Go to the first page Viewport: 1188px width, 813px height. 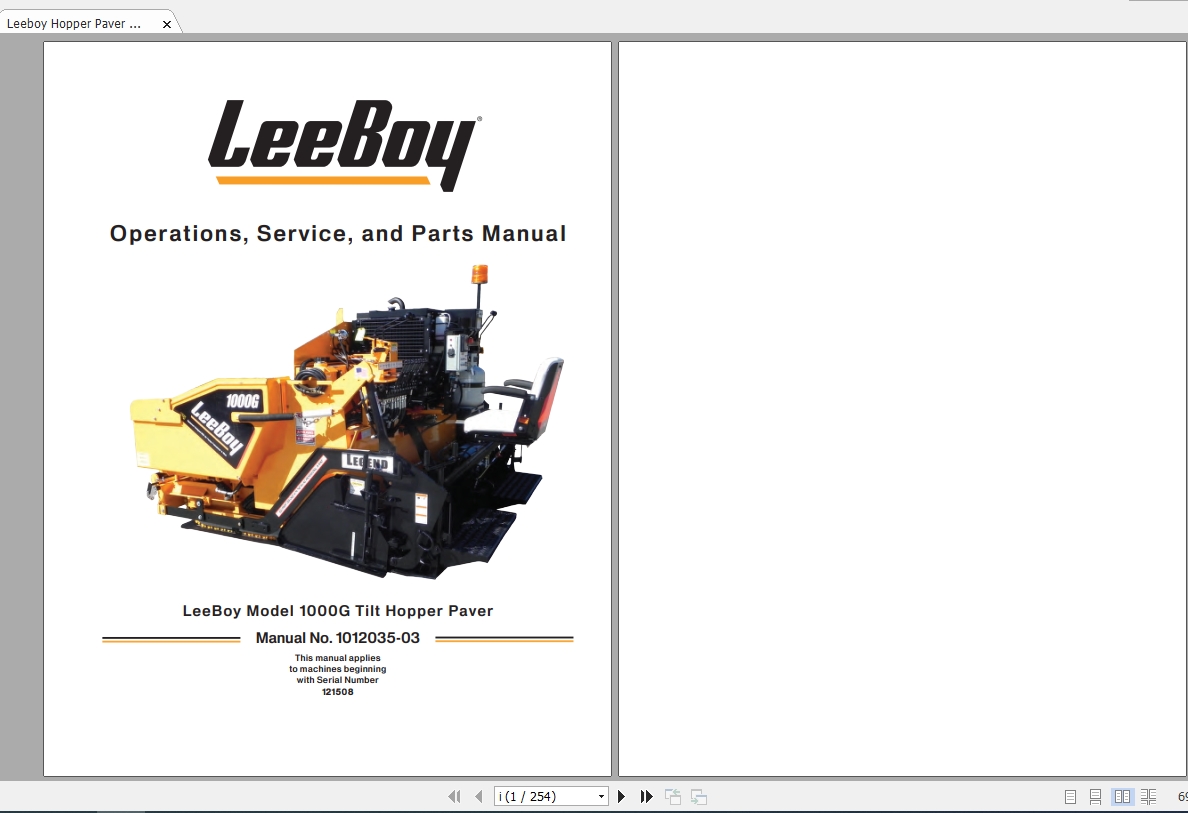(x=454, y=797)
